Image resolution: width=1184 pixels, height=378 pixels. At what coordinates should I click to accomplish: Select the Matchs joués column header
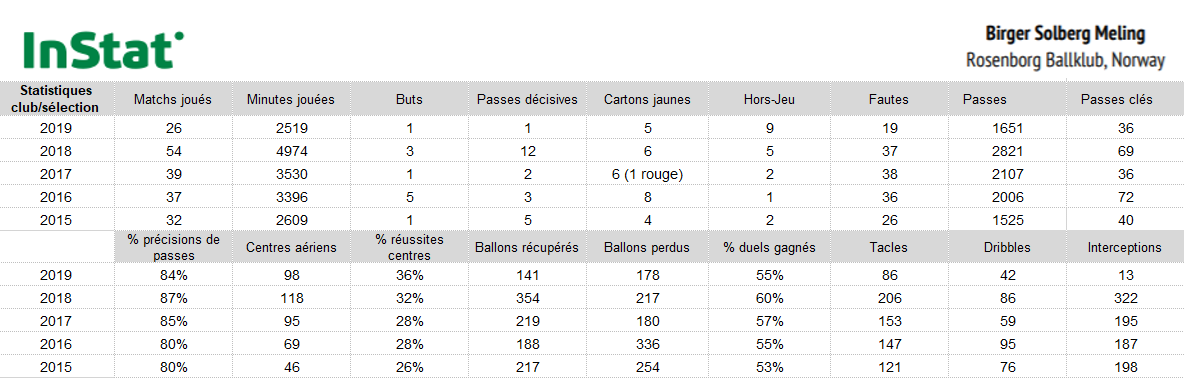tap(172, 99)
